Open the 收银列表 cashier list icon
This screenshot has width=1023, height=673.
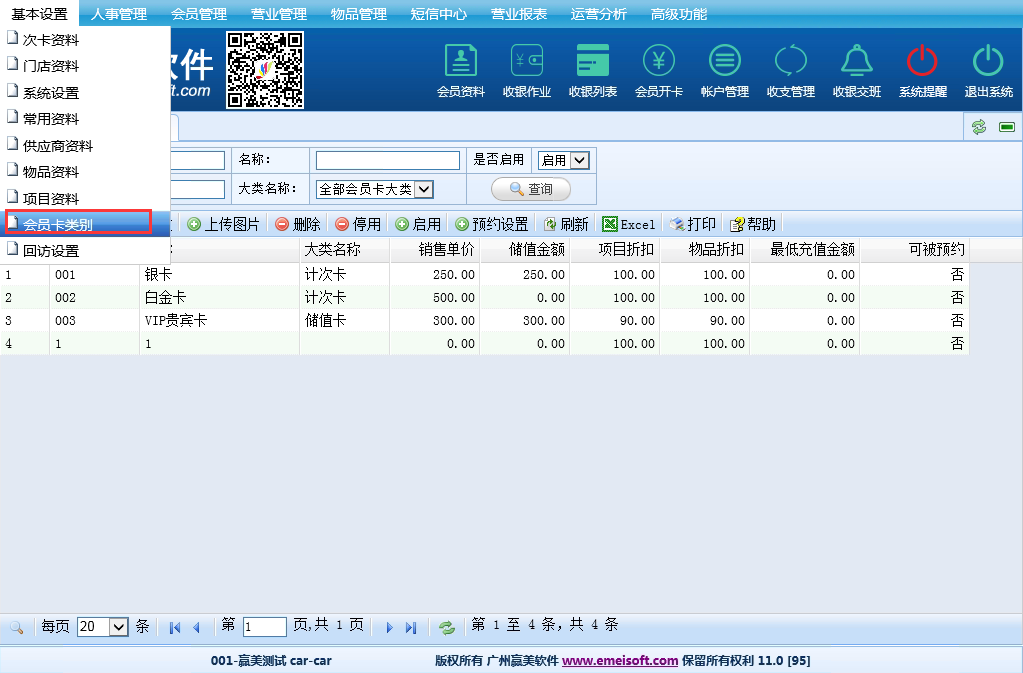592,70
